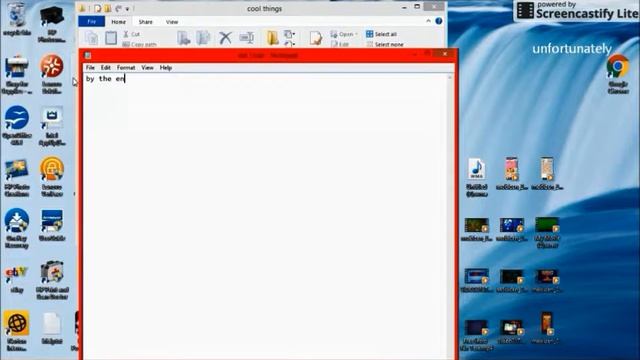640x360 pixels.
Task: Click the New folder icon in Explorer quick access toolbar
Action: (108, 9)
